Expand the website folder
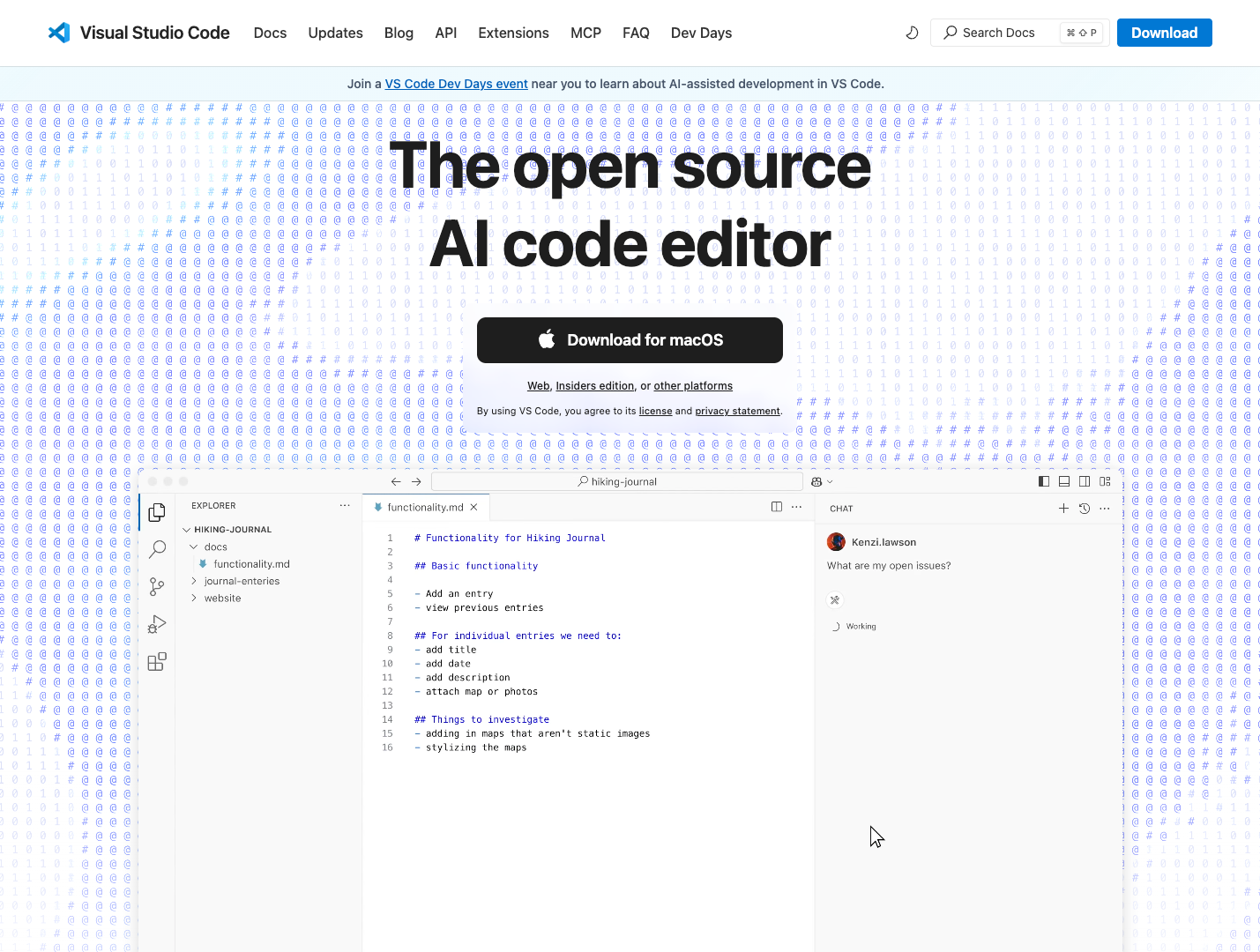Image resolution: width=1260 pixels, height=952 pixels. [x=222, y=598]
